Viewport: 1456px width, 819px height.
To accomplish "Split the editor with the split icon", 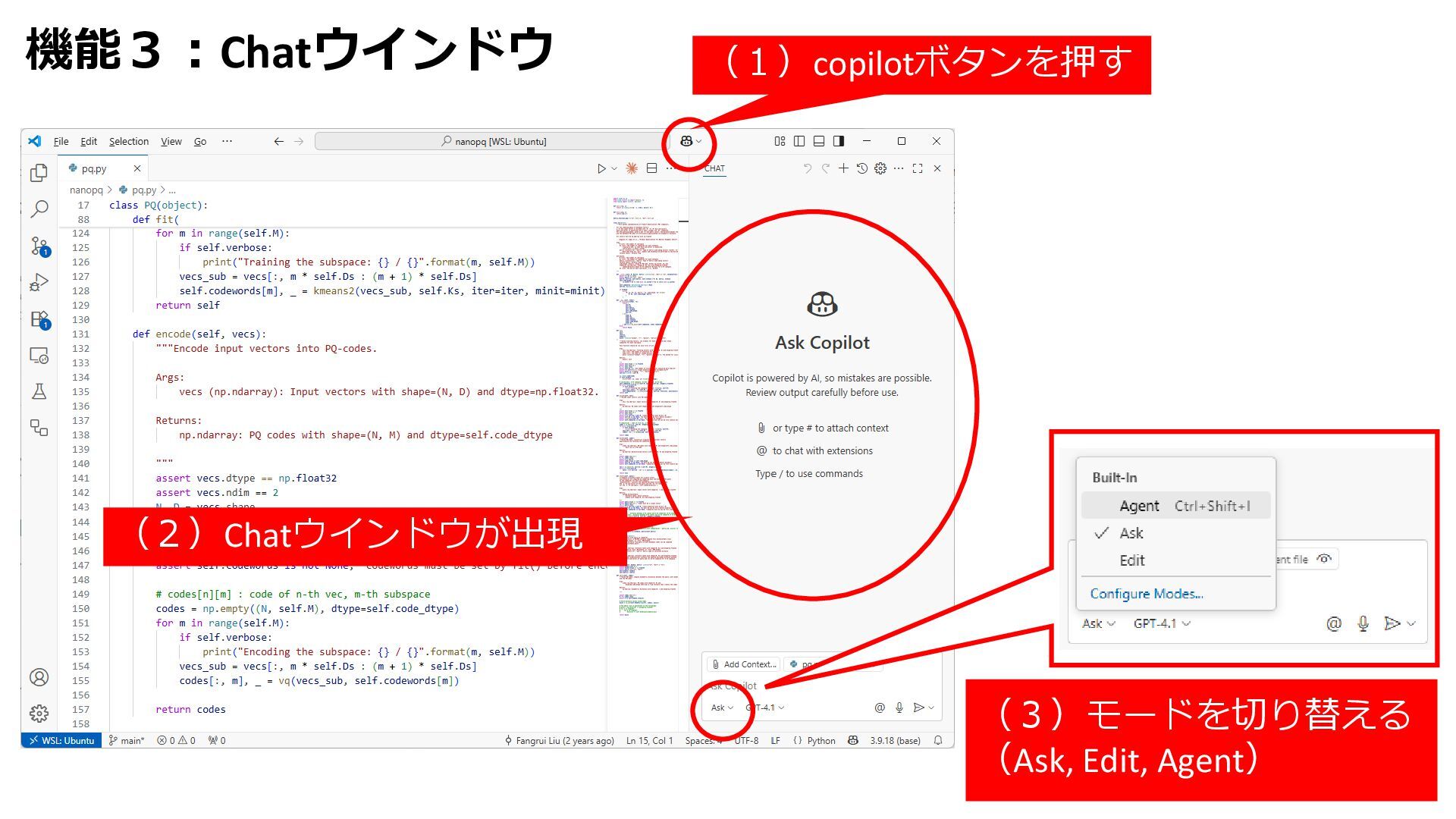I will pyautogui.click(x=651, y=168).
